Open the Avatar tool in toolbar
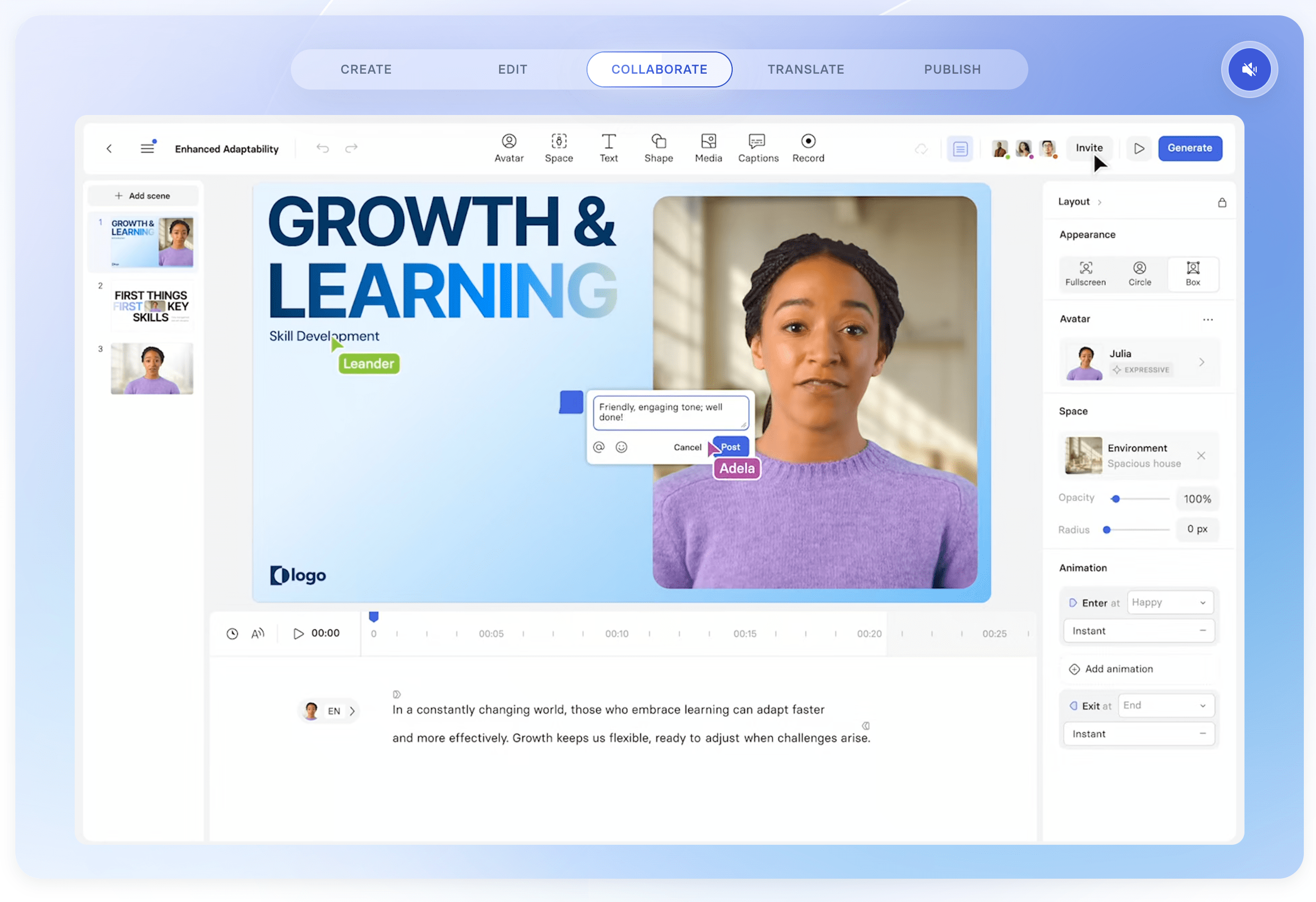Image resolution: width=1316 pixels, height=902 pixels. tap(509, 148)
